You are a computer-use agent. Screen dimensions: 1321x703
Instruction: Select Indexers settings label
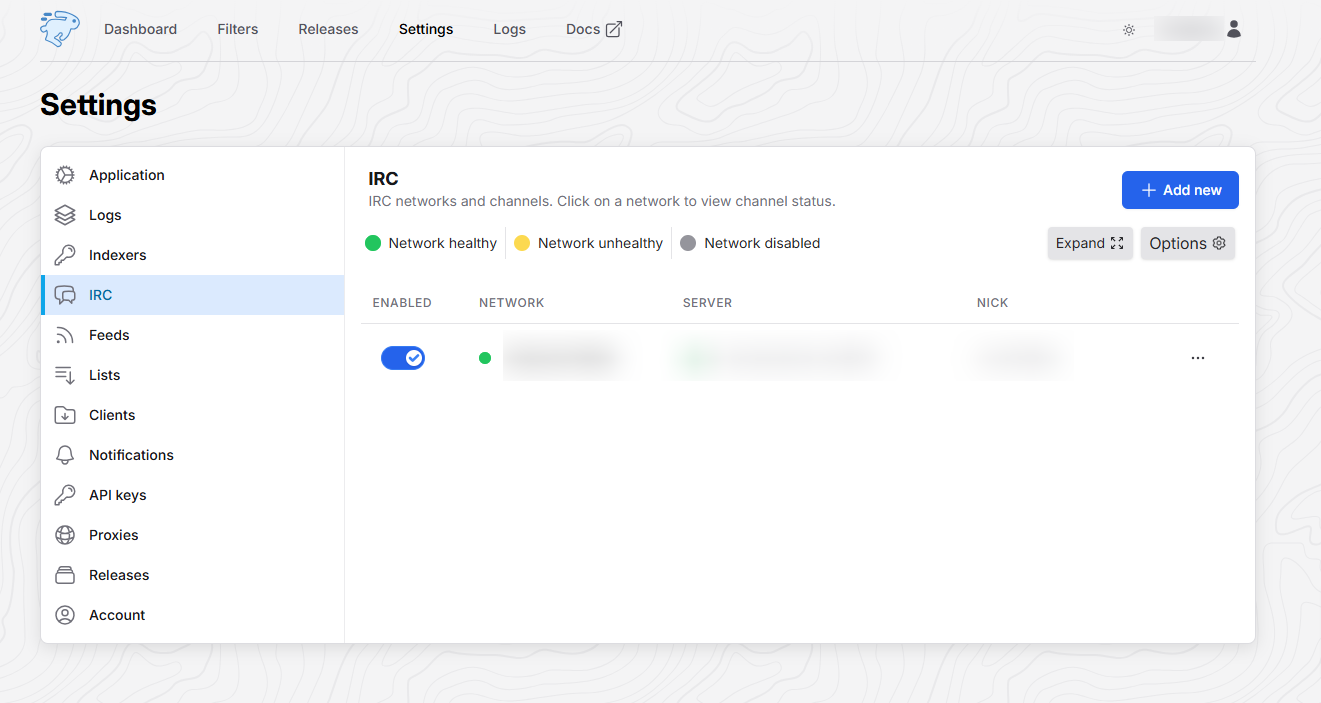coord(118,255)
